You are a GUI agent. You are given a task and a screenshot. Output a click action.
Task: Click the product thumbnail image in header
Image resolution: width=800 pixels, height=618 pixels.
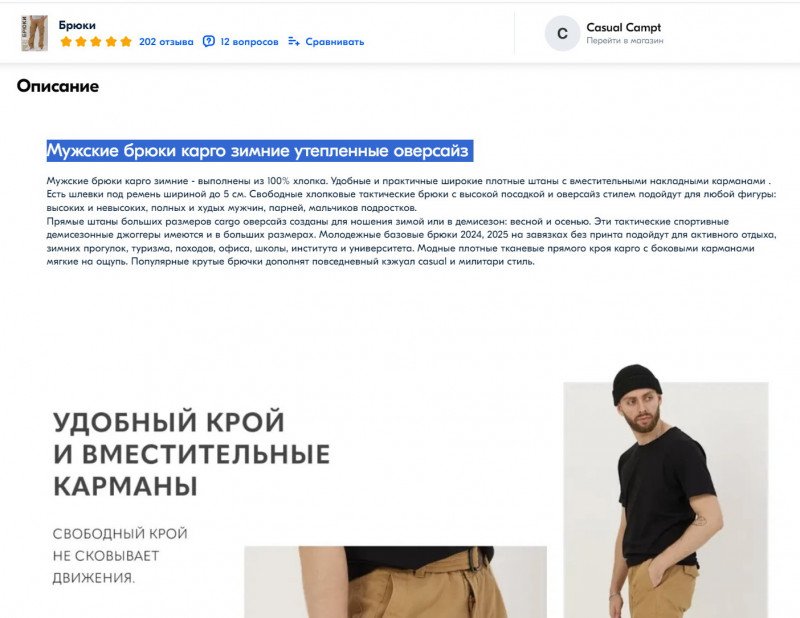tap(34, 34)
